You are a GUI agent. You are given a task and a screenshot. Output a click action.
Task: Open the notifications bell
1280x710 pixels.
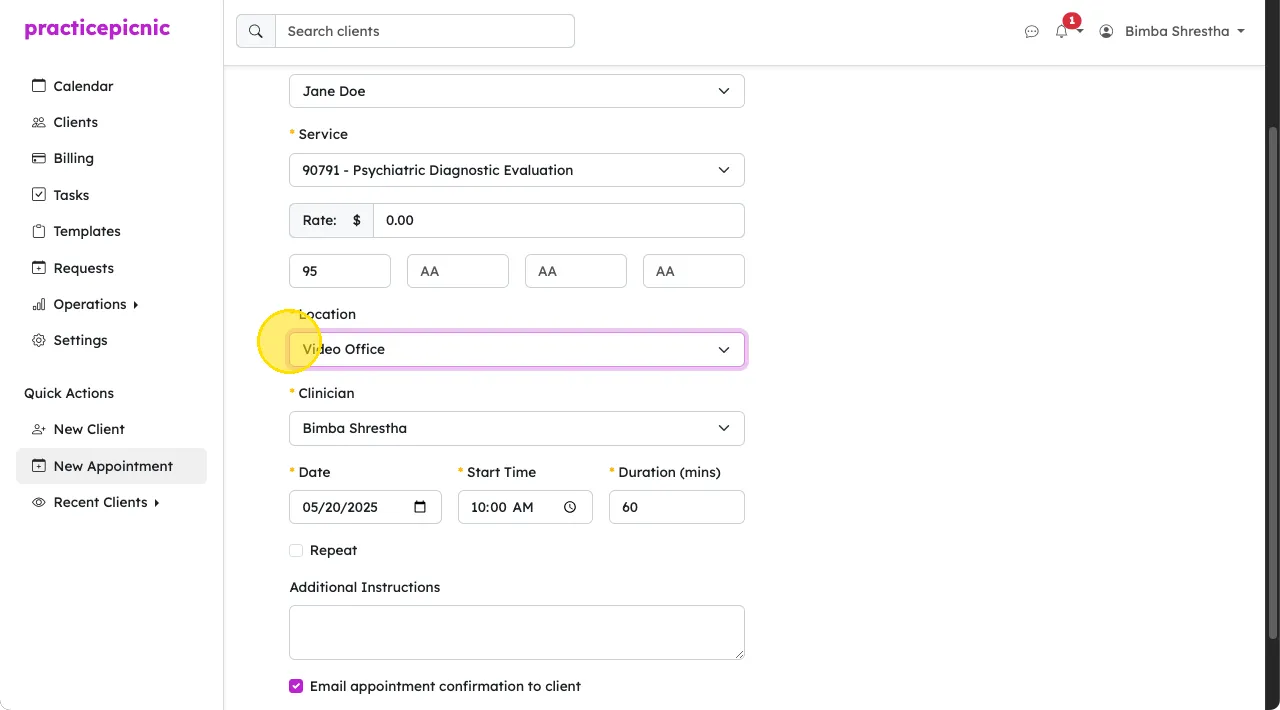pyautogui.click(x=1062, y=32)
